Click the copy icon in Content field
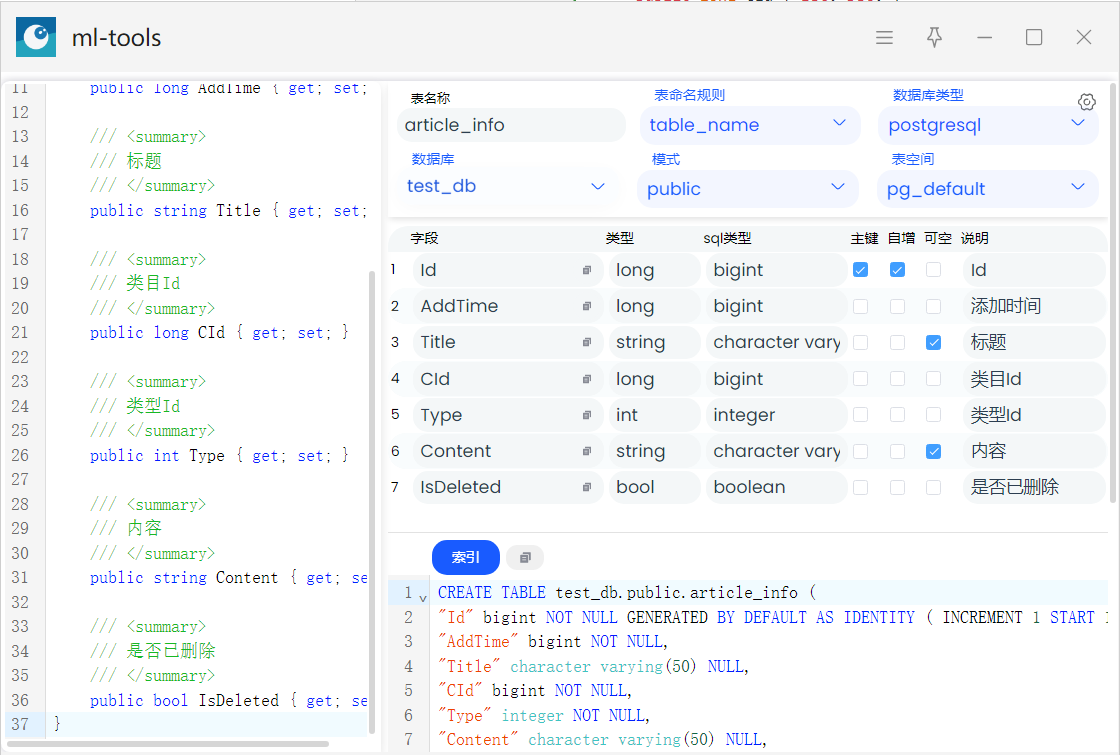Screen dimensions: 1120x755 pyautogui.click(x=587, y=452)
